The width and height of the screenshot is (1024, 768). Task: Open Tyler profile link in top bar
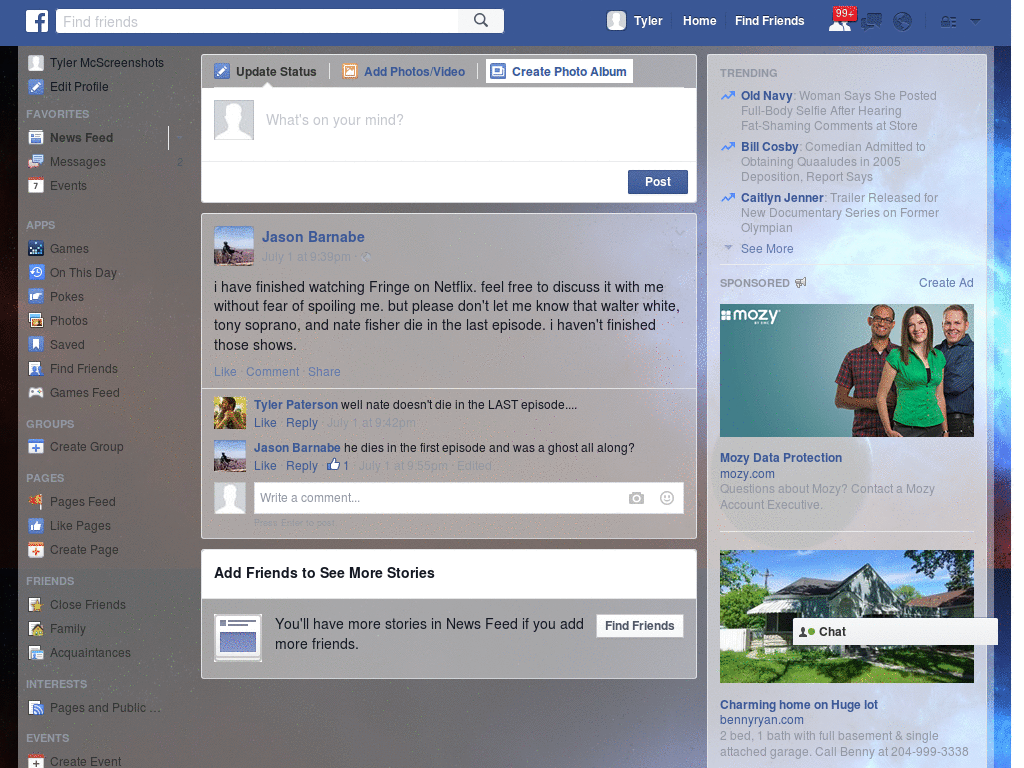click(648, 21)
